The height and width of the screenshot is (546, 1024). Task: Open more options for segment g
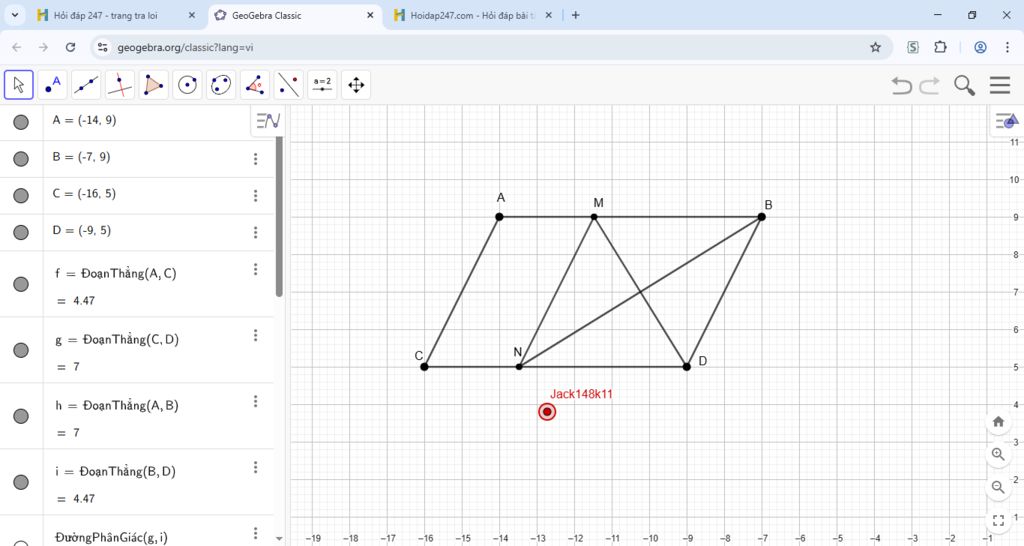coord(255,335)
